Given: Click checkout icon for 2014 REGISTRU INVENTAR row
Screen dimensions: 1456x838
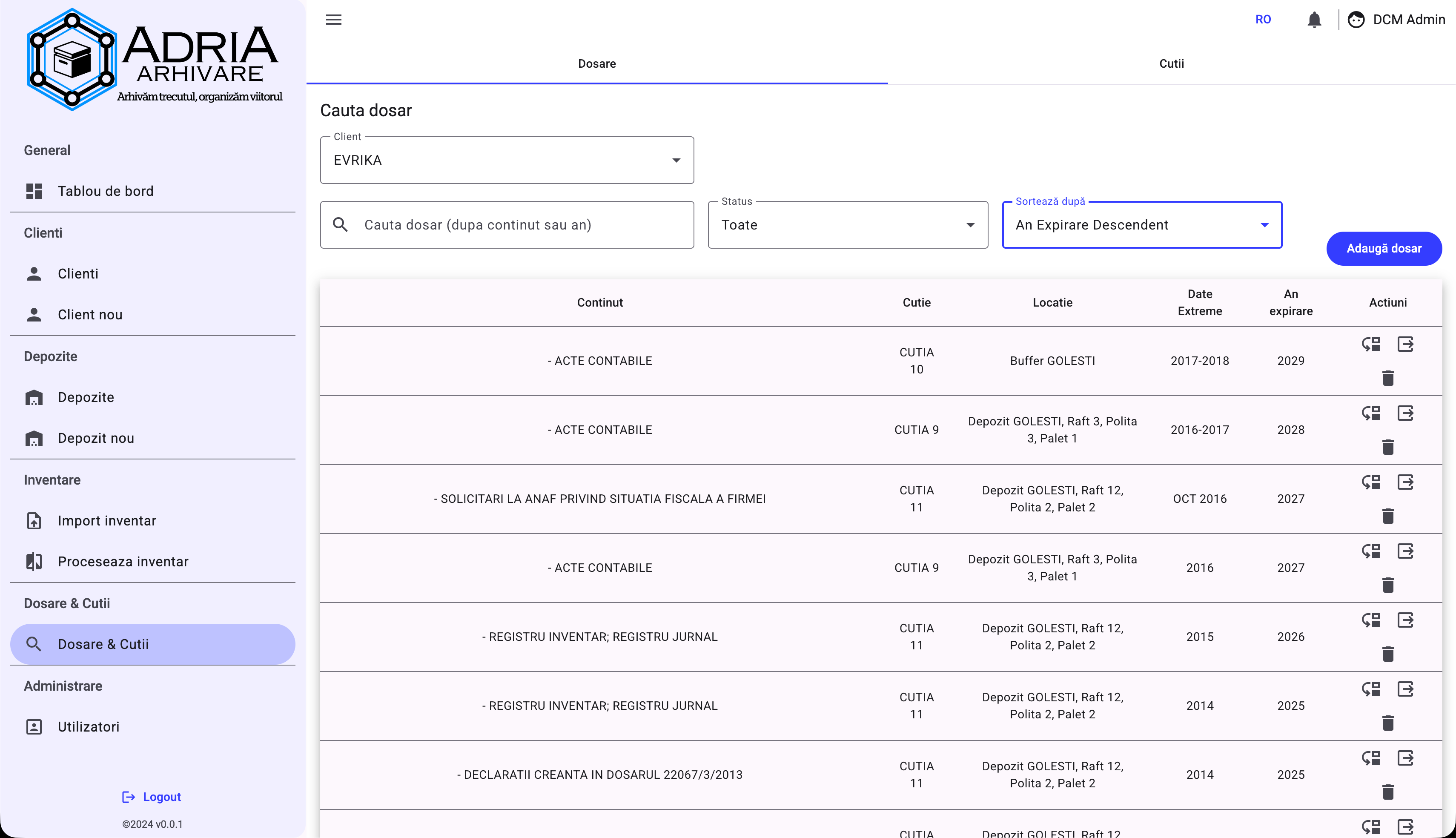Looking at the screenshot, I should point(1405,689).
